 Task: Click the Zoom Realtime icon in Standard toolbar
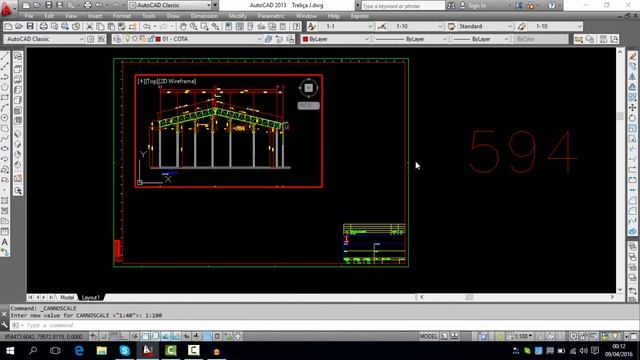pos(193,27)
